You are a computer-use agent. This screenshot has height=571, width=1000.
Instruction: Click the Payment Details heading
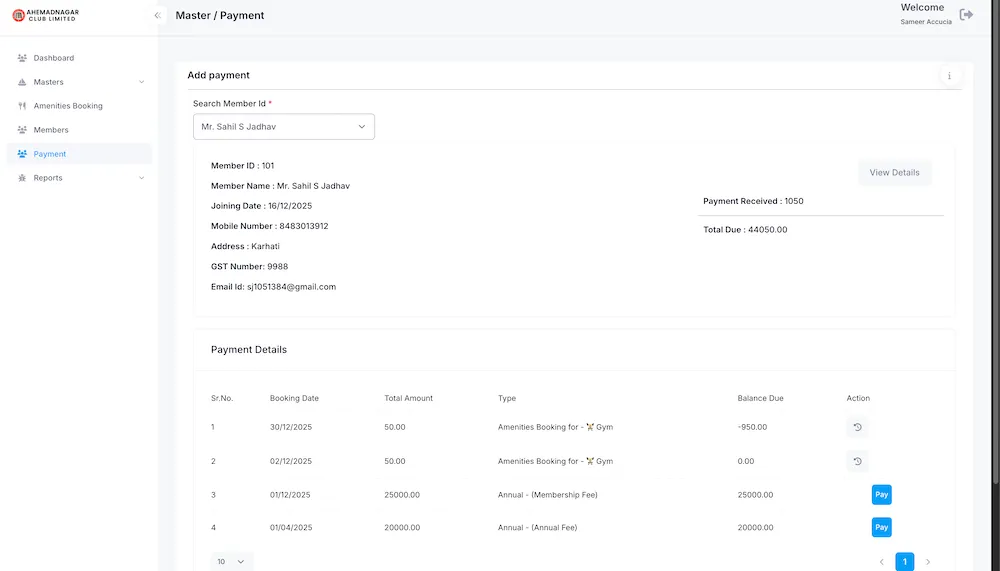pos(249,350)
